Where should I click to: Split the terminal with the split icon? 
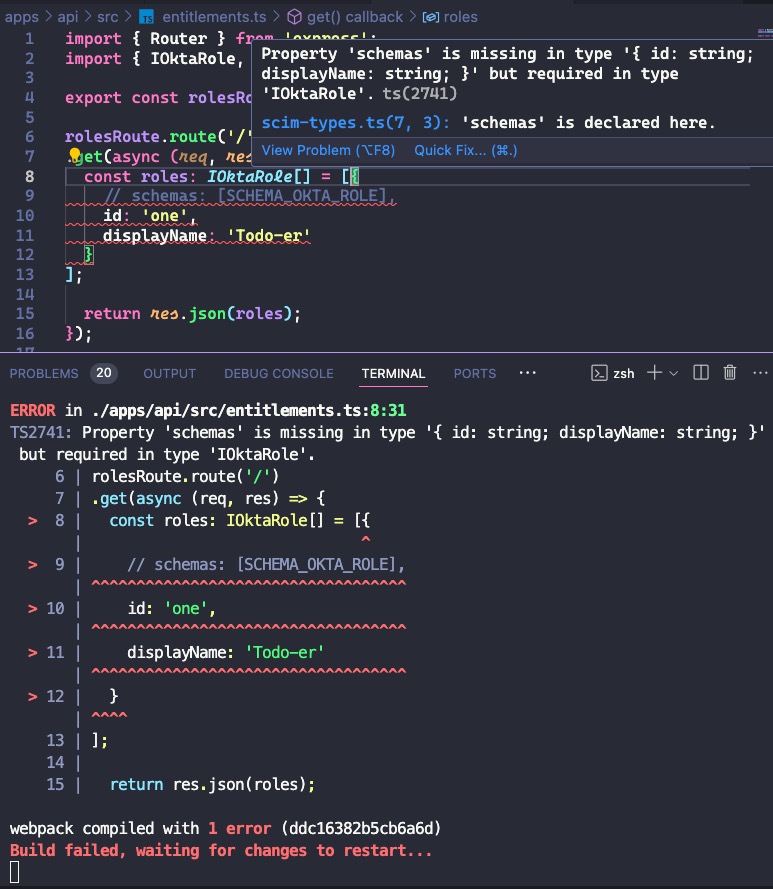pos(700,372)
